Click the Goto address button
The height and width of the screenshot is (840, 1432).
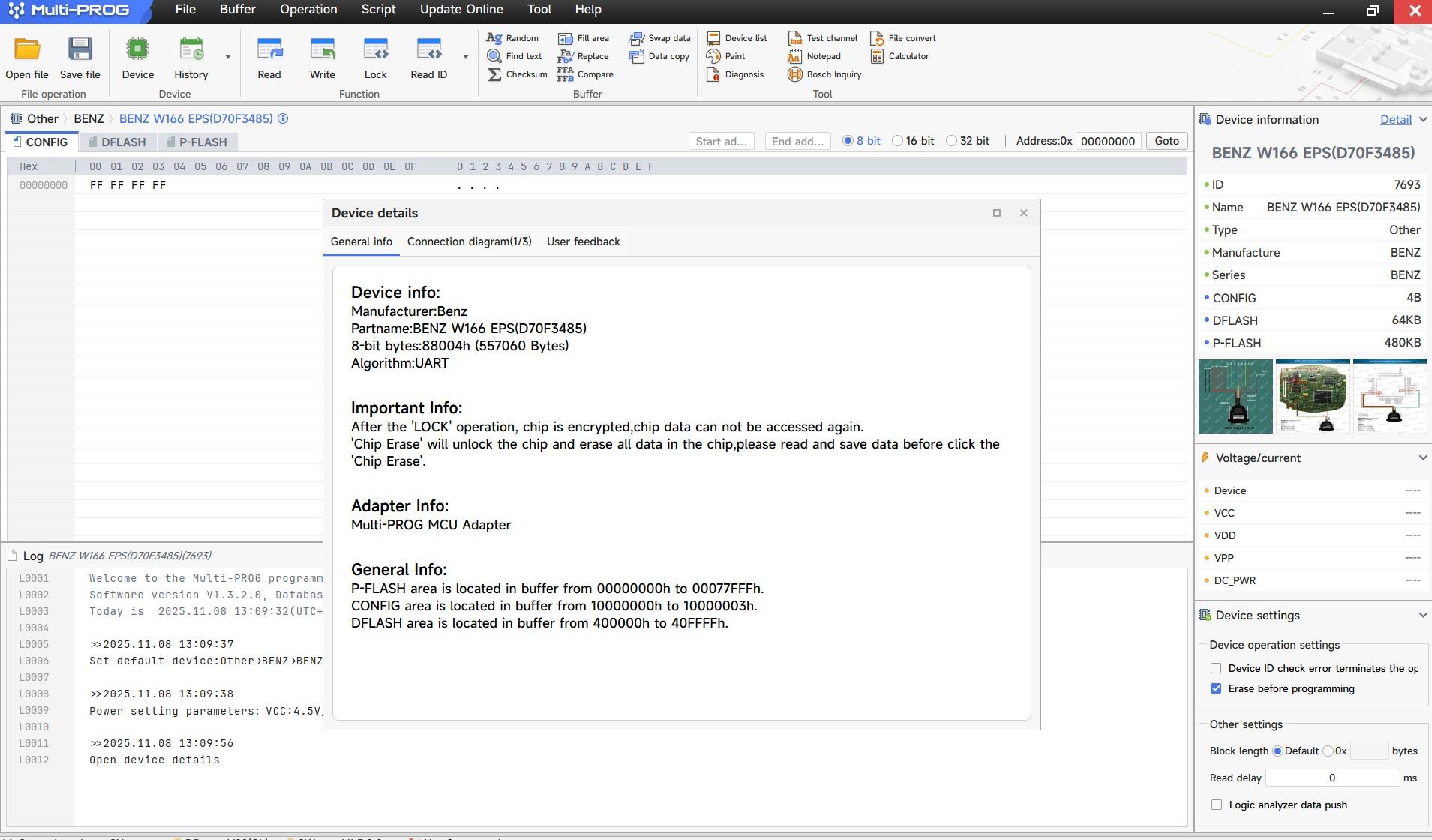click(x=1166, y=141)
